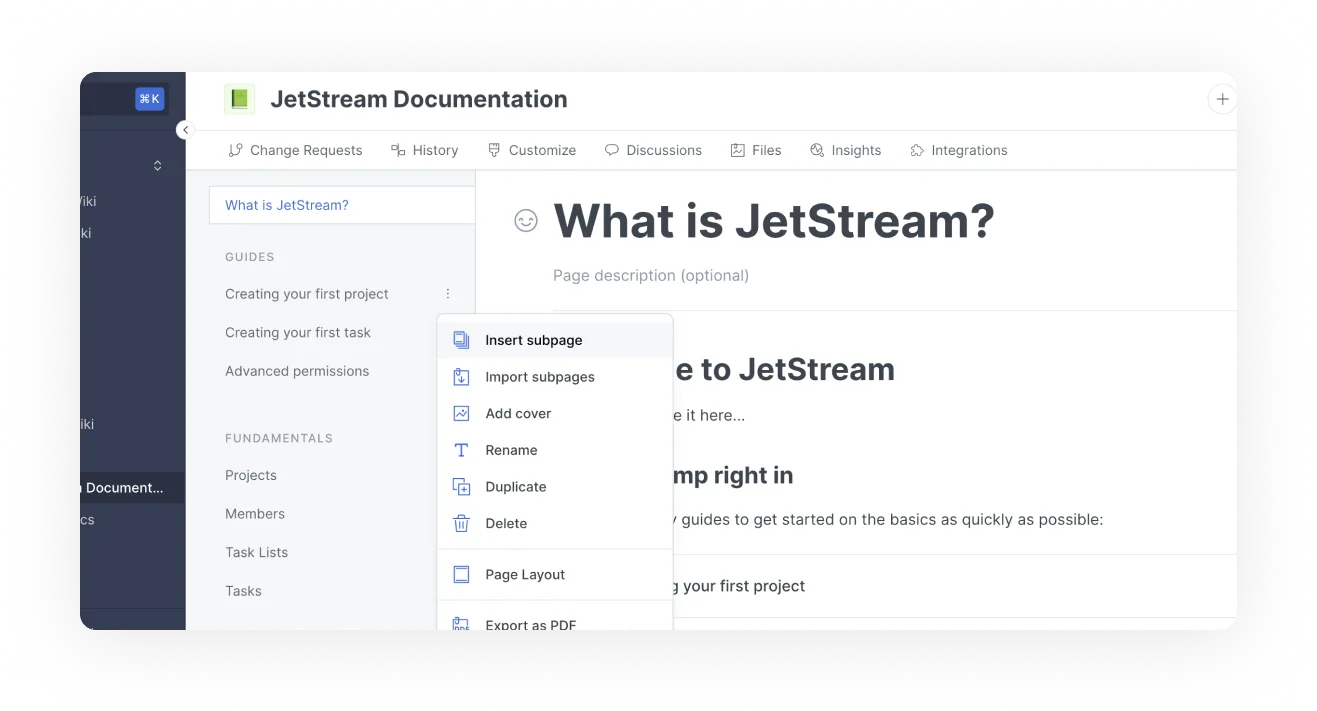Click the Duplicate icon
1317x711 pixels.
coord(461,487)
